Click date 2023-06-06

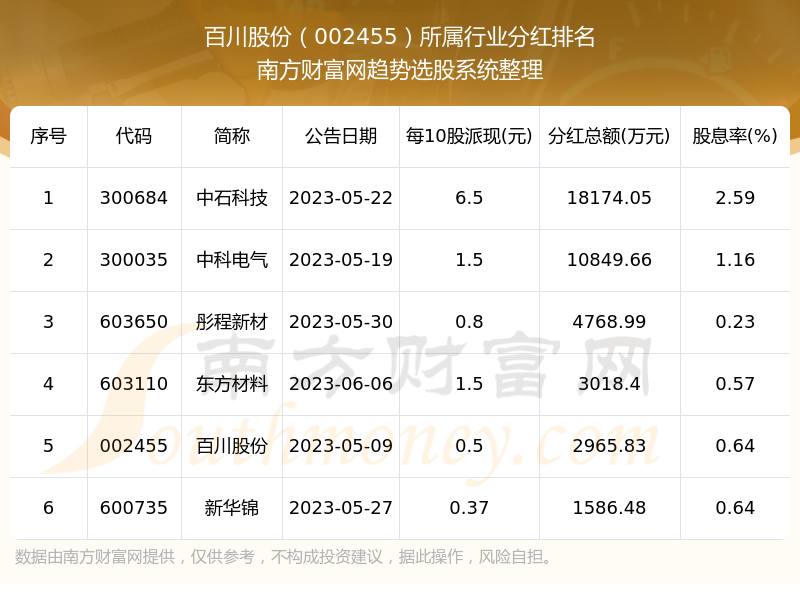click(x=341, y=384)
